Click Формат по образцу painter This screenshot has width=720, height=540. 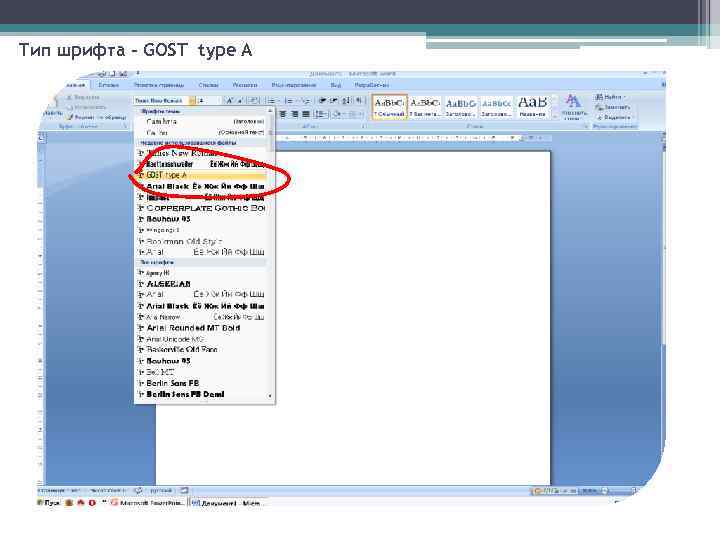96,117
